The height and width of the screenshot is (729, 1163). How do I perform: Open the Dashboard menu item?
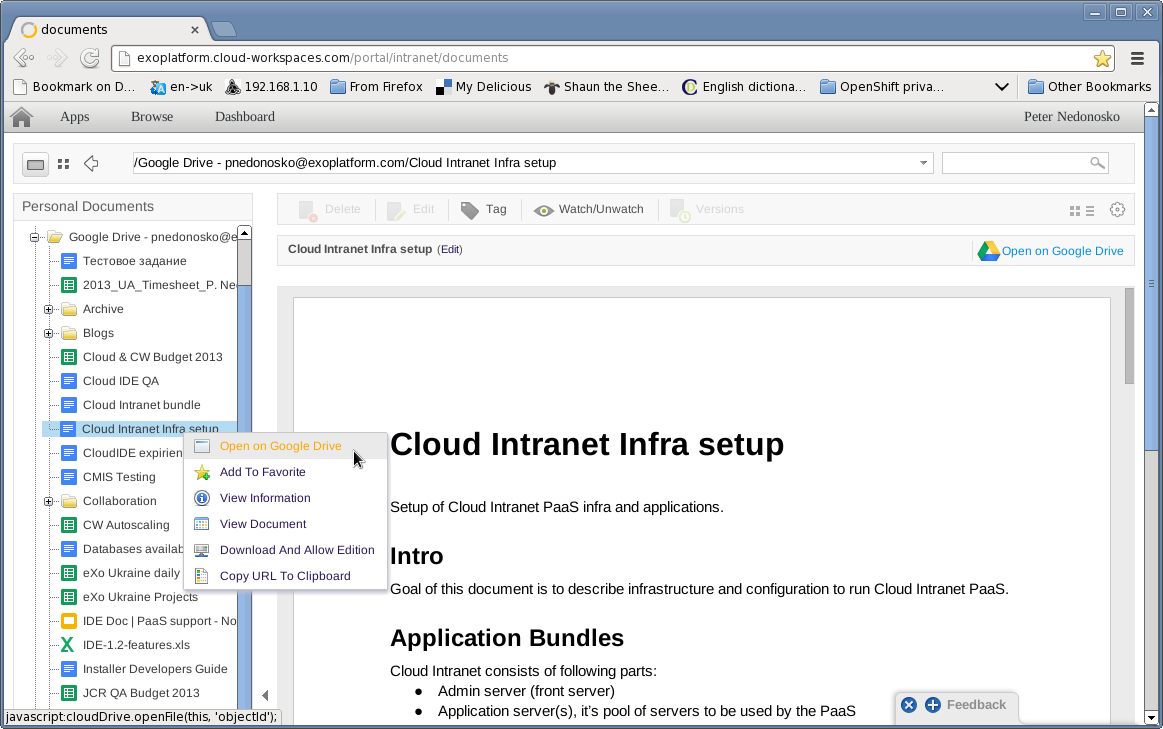pyautogui.click(x=245, y=116)
